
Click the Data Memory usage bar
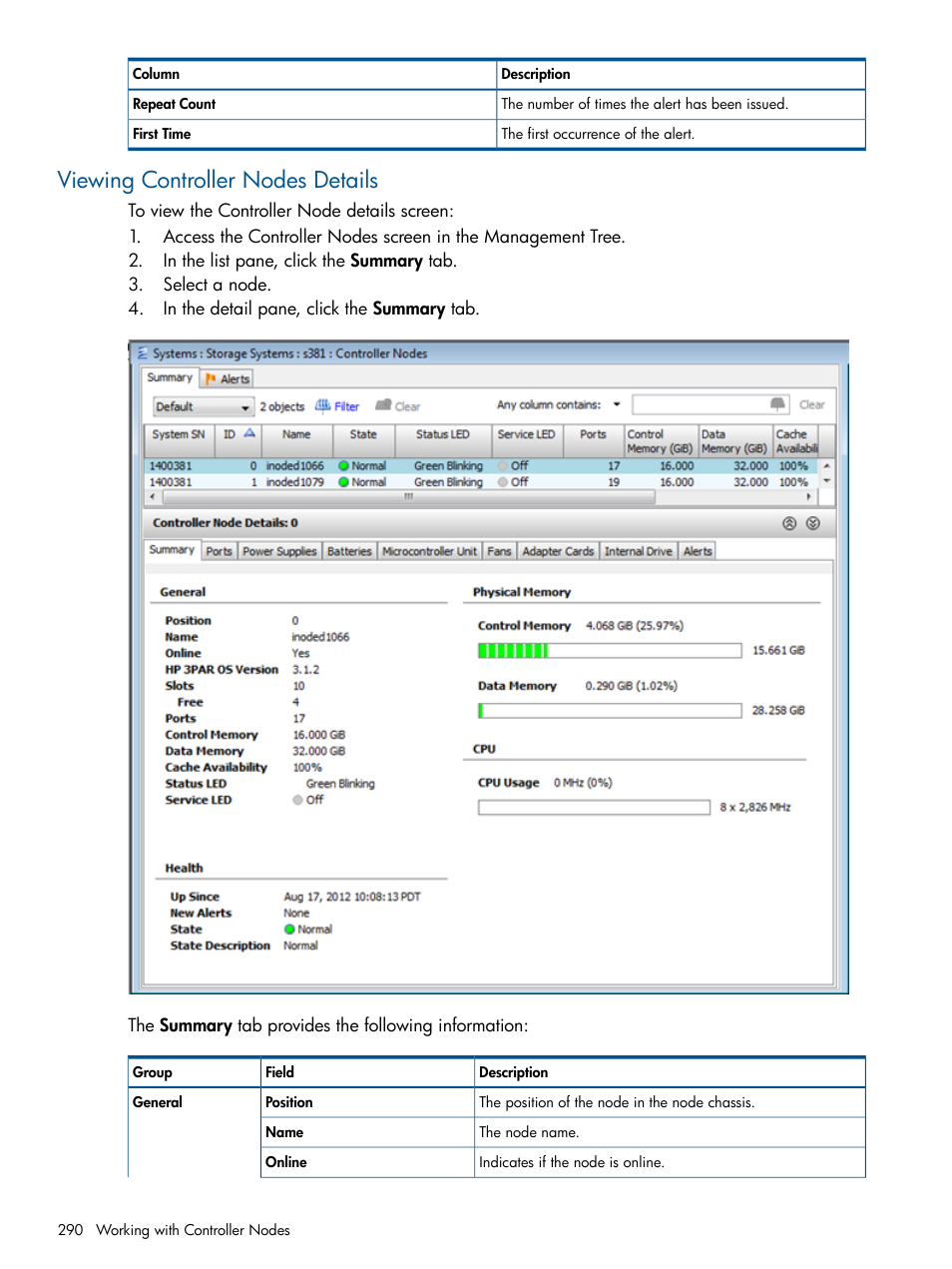tap(610, 711)
